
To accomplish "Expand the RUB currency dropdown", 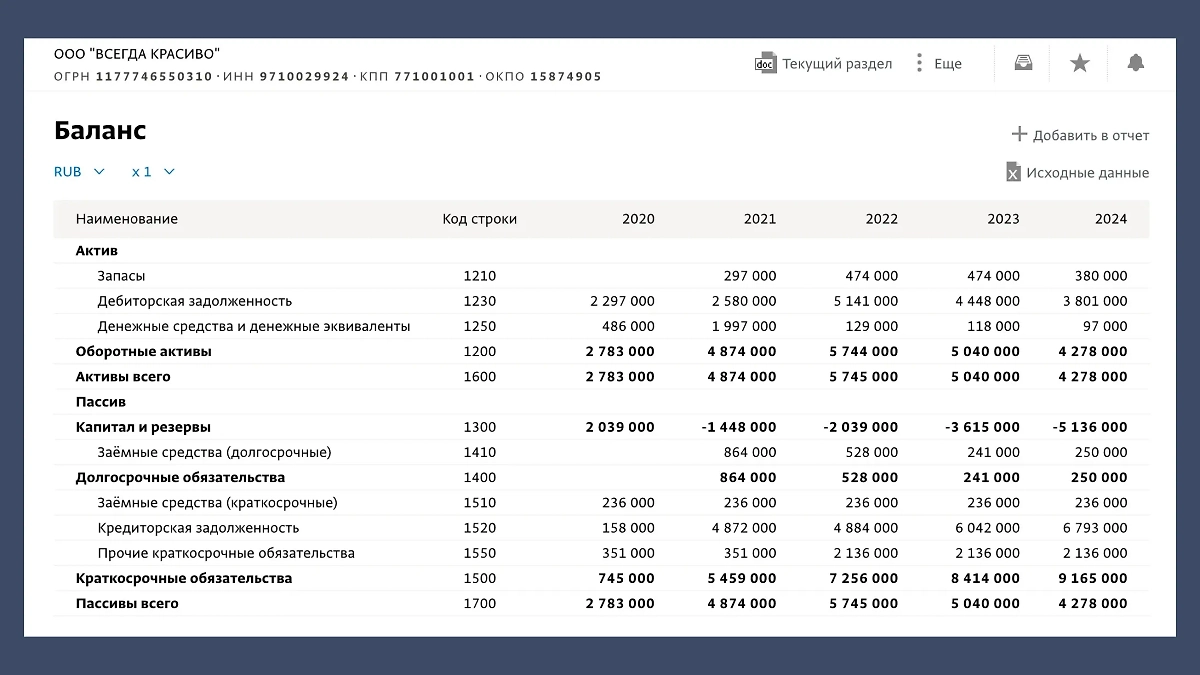I will coord(80,172).
